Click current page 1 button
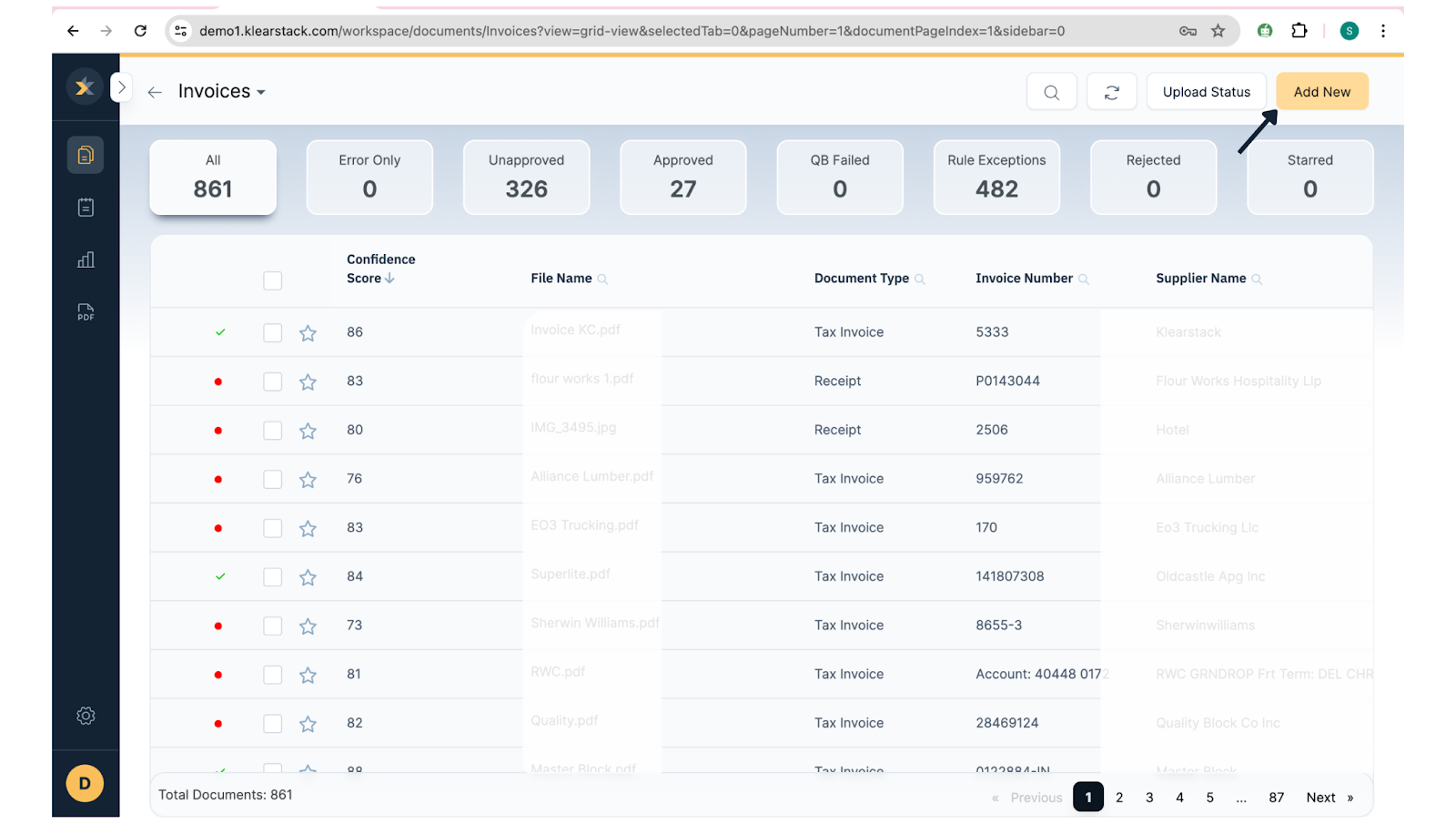The image size is (1456, 824). (1088, 797)
